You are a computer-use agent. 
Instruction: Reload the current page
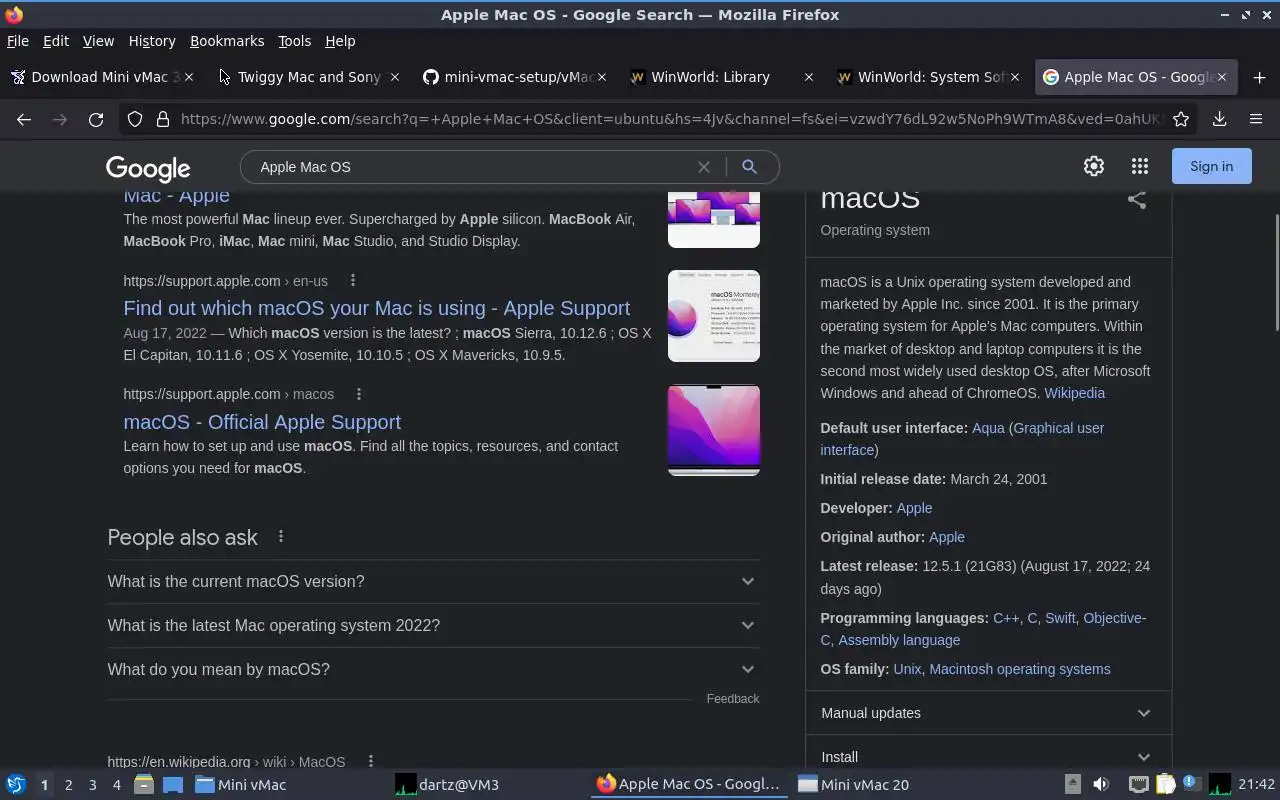(x=96, y=119)
